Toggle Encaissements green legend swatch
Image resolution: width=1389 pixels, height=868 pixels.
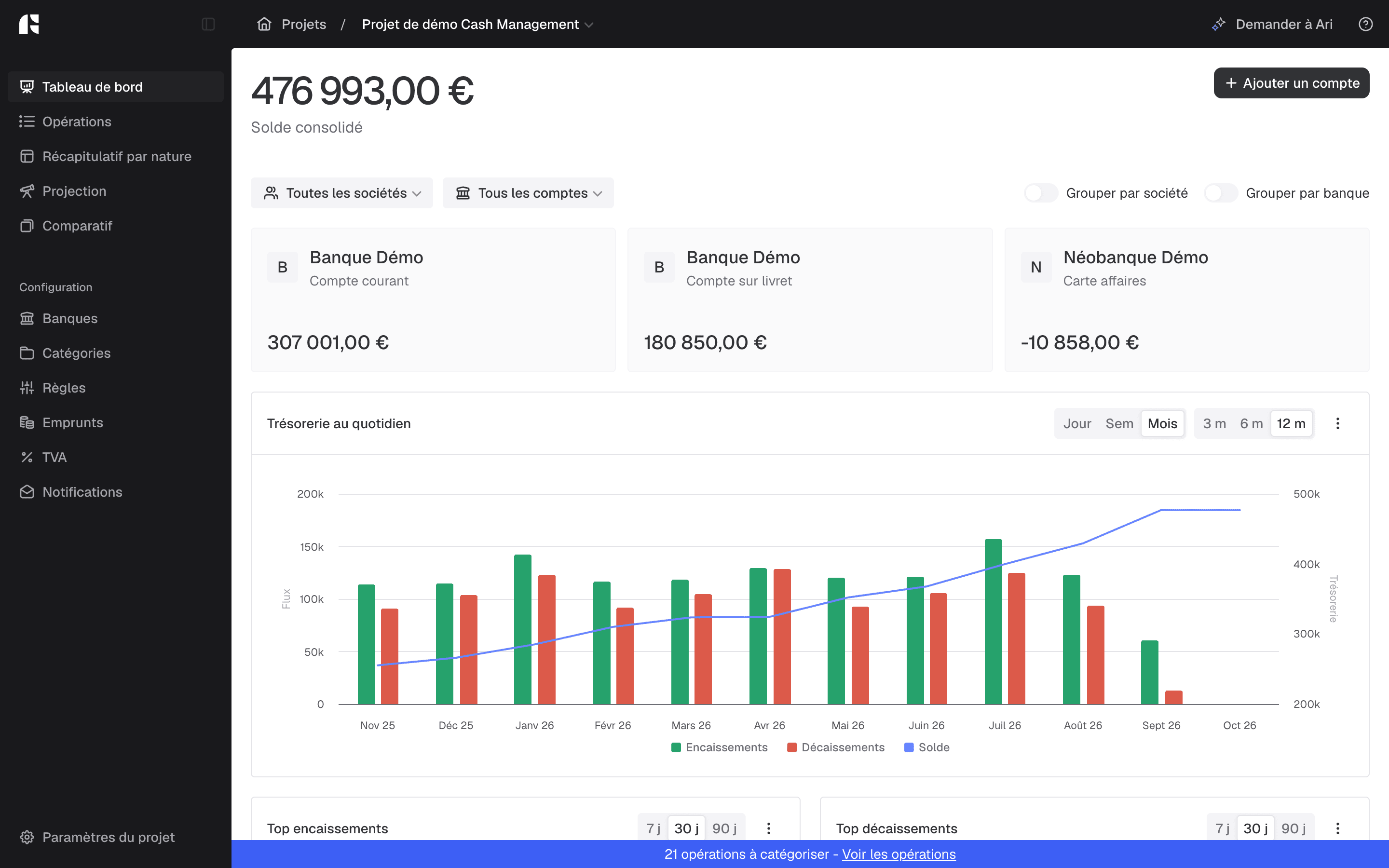point(676,747)
